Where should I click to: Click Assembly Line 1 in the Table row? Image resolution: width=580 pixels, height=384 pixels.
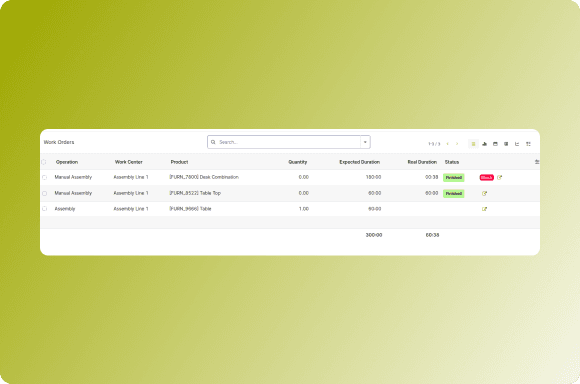[131, 209]
